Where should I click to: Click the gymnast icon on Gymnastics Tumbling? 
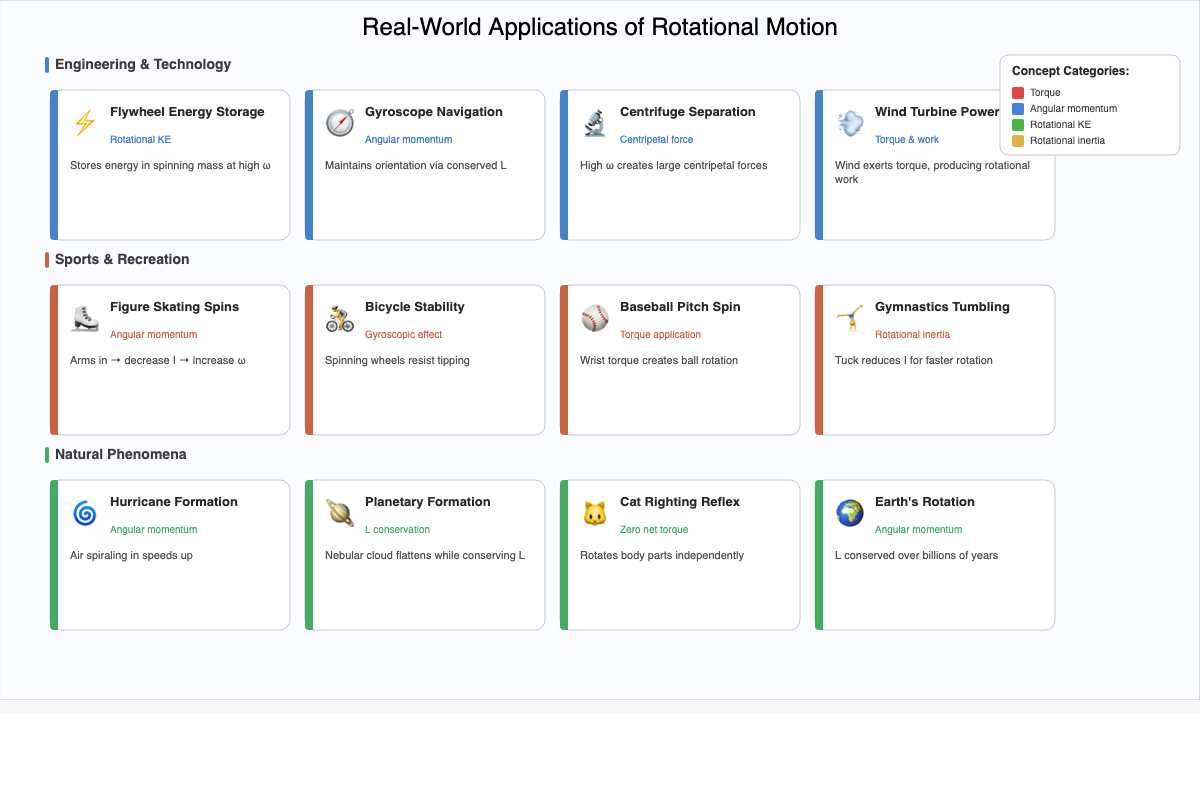tap(849, 317)
